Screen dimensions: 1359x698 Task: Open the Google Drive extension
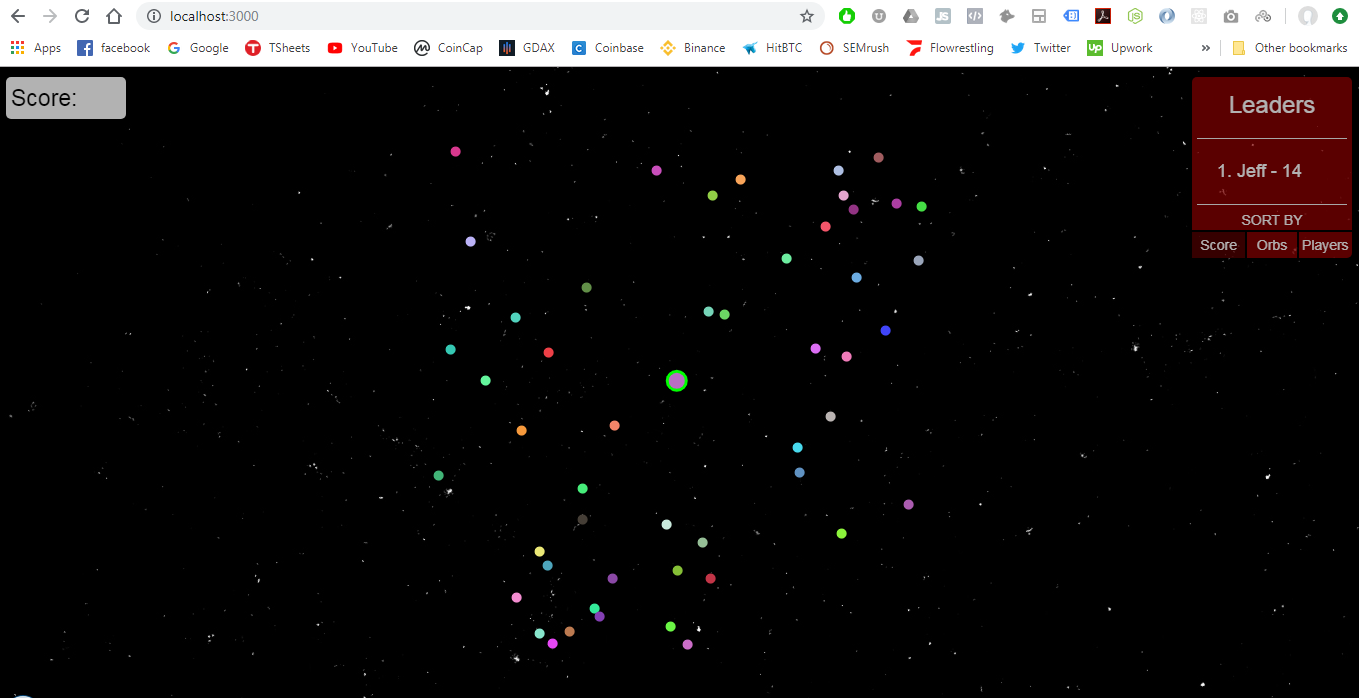[x=911, y=16]
